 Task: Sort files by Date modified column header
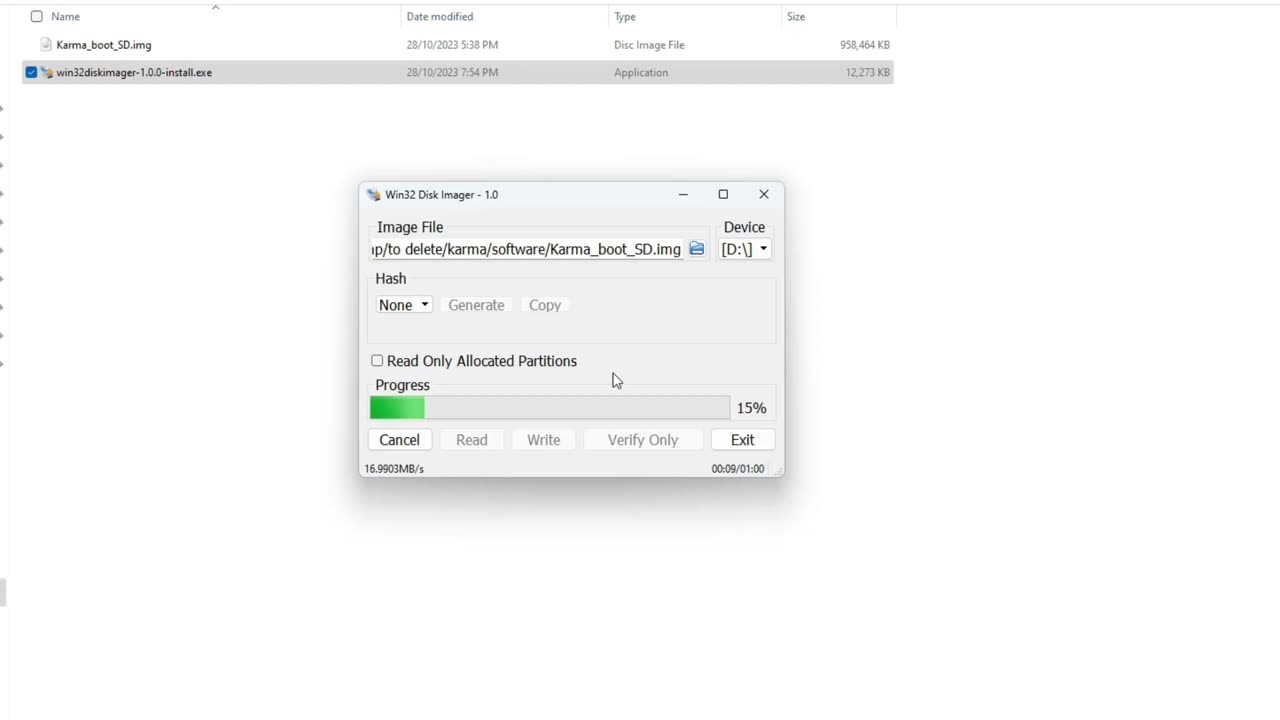coord(440,16)
